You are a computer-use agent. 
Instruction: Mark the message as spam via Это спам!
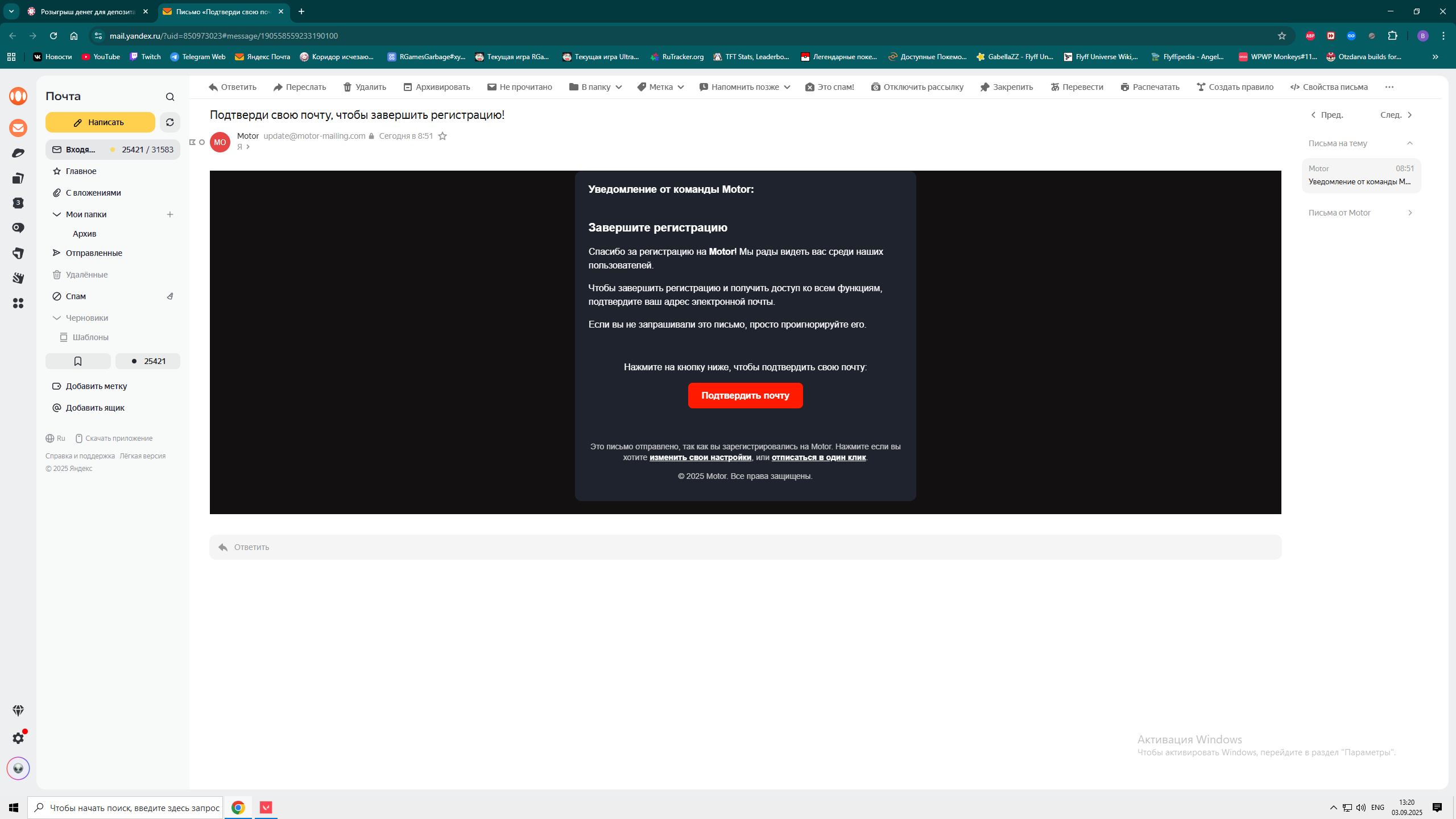(829, 86)
